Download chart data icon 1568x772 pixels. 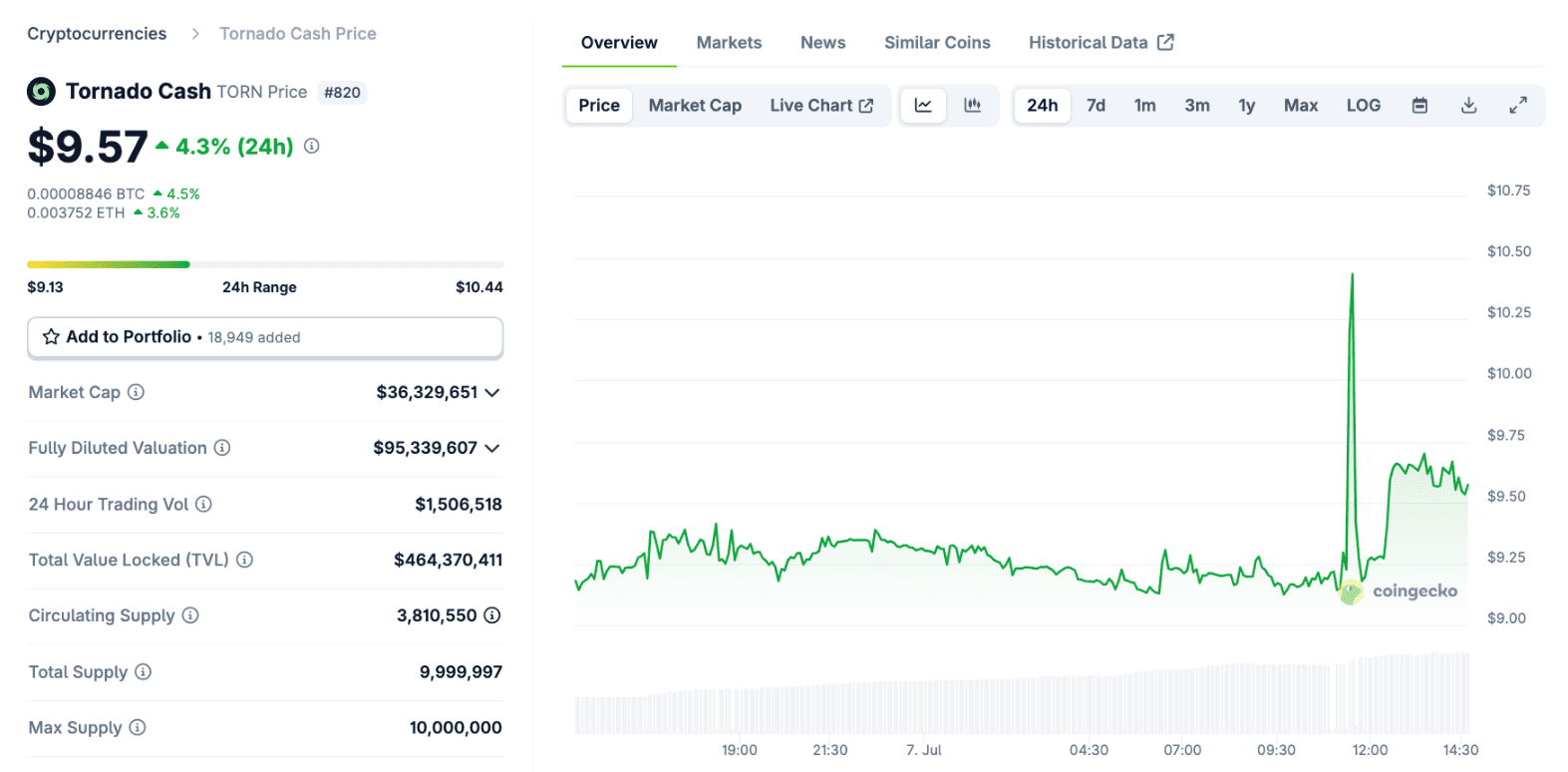(1469, 105)
